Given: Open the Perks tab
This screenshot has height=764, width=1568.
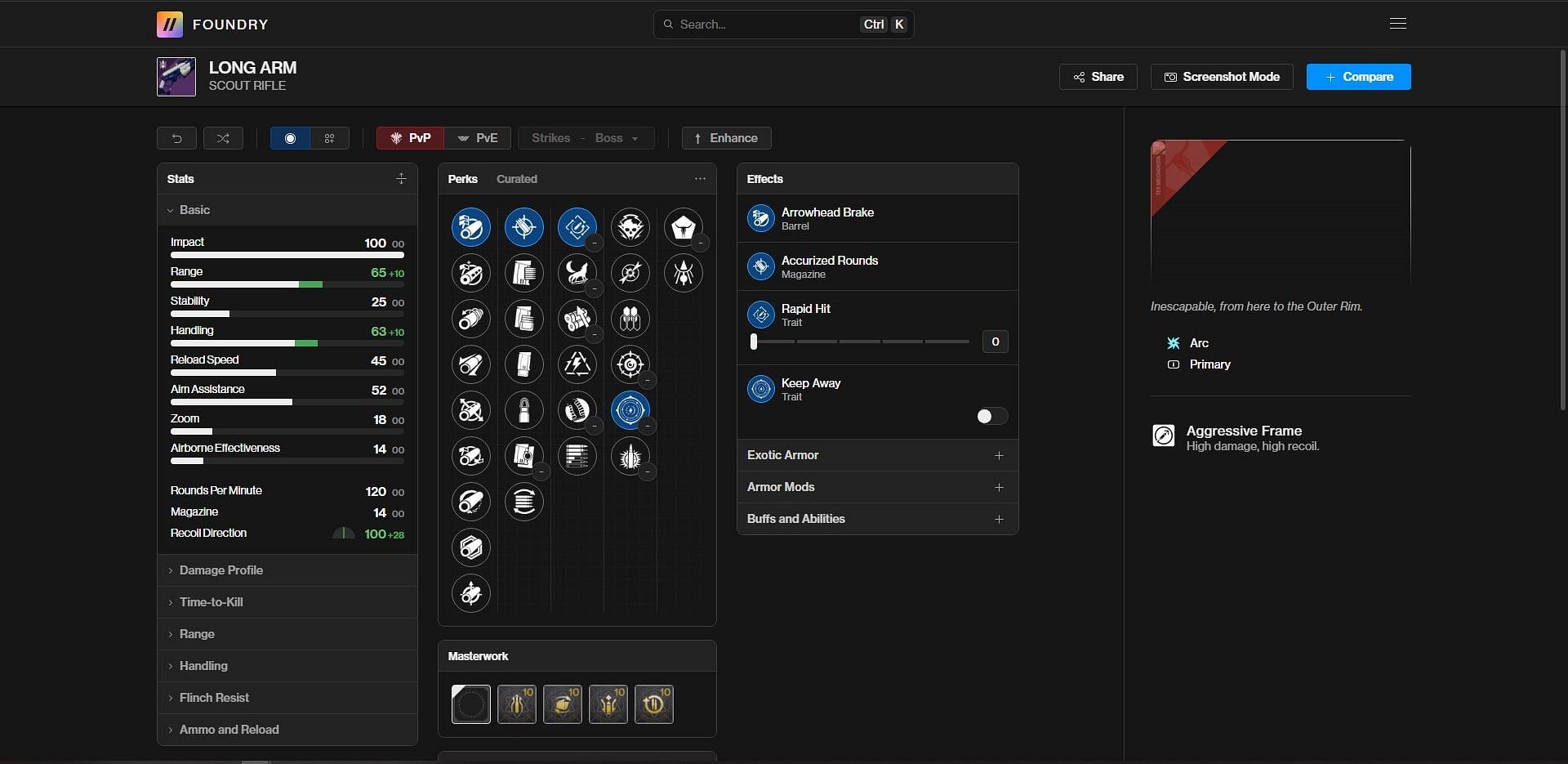Looking at the screenshot, I should pyautogui.click(x=462, y=179).
